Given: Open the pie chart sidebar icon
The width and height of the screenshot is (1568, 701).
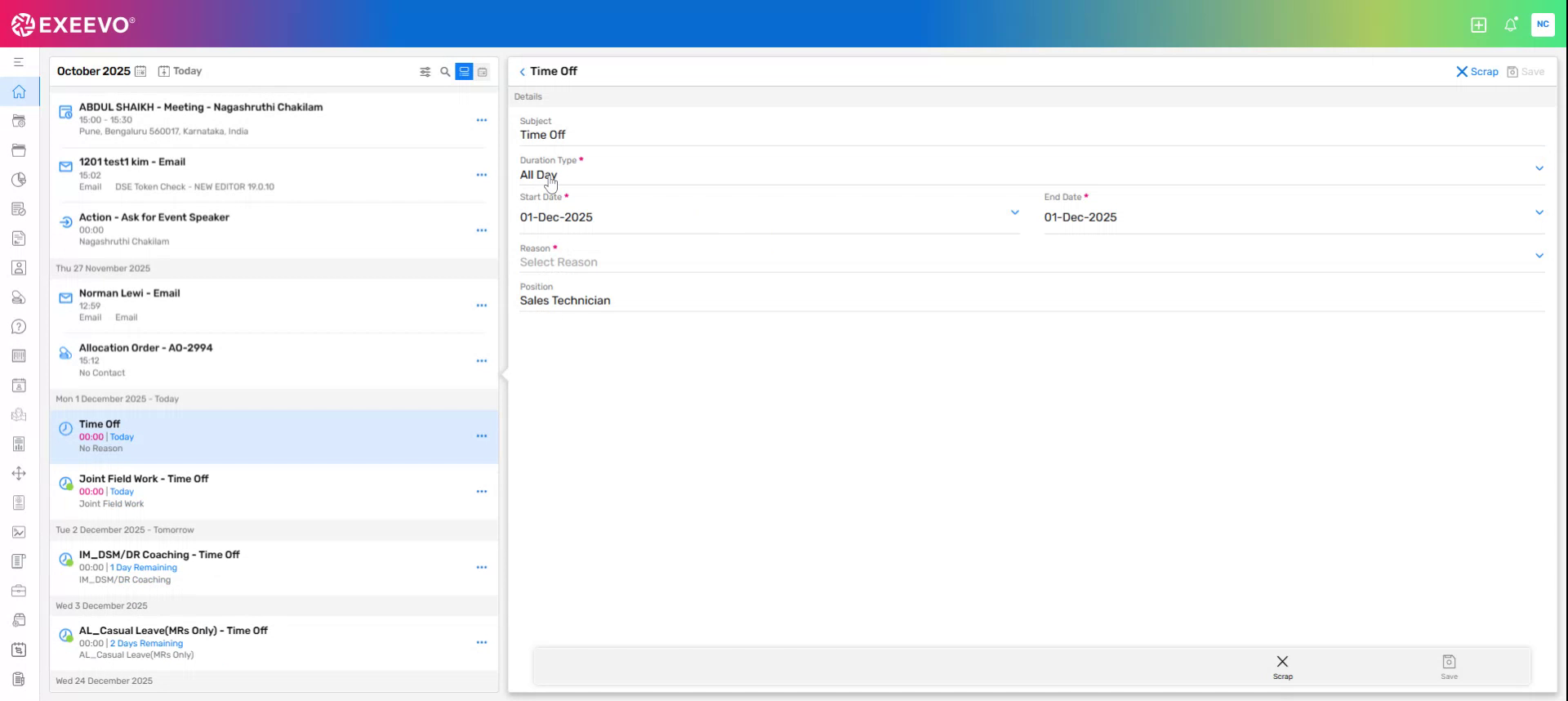Looking at the screenshot, I should (19, 180).
